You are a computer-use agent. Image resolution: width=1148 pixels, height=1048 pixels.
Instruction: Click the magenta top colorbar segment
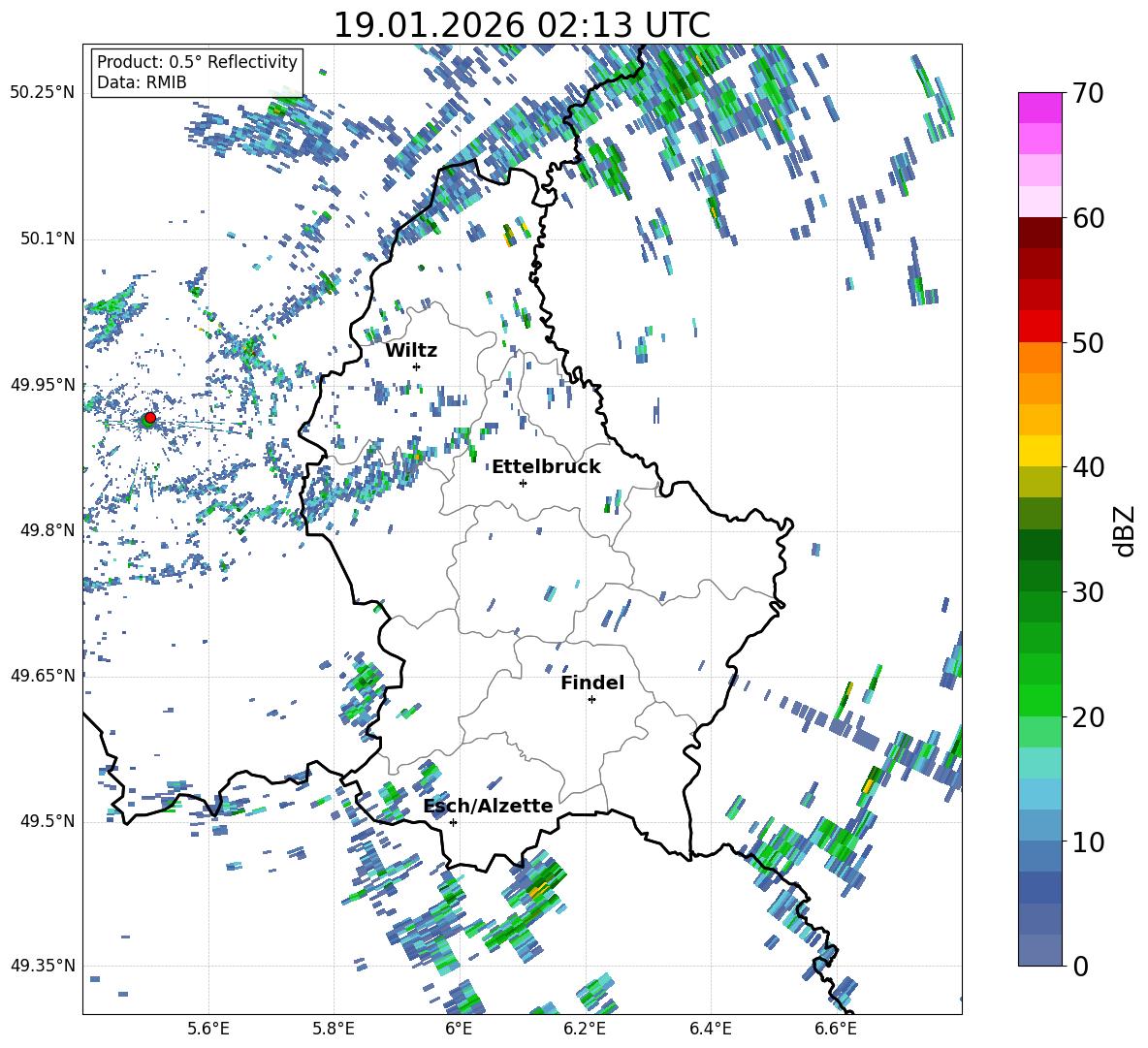click(1040, 109)
